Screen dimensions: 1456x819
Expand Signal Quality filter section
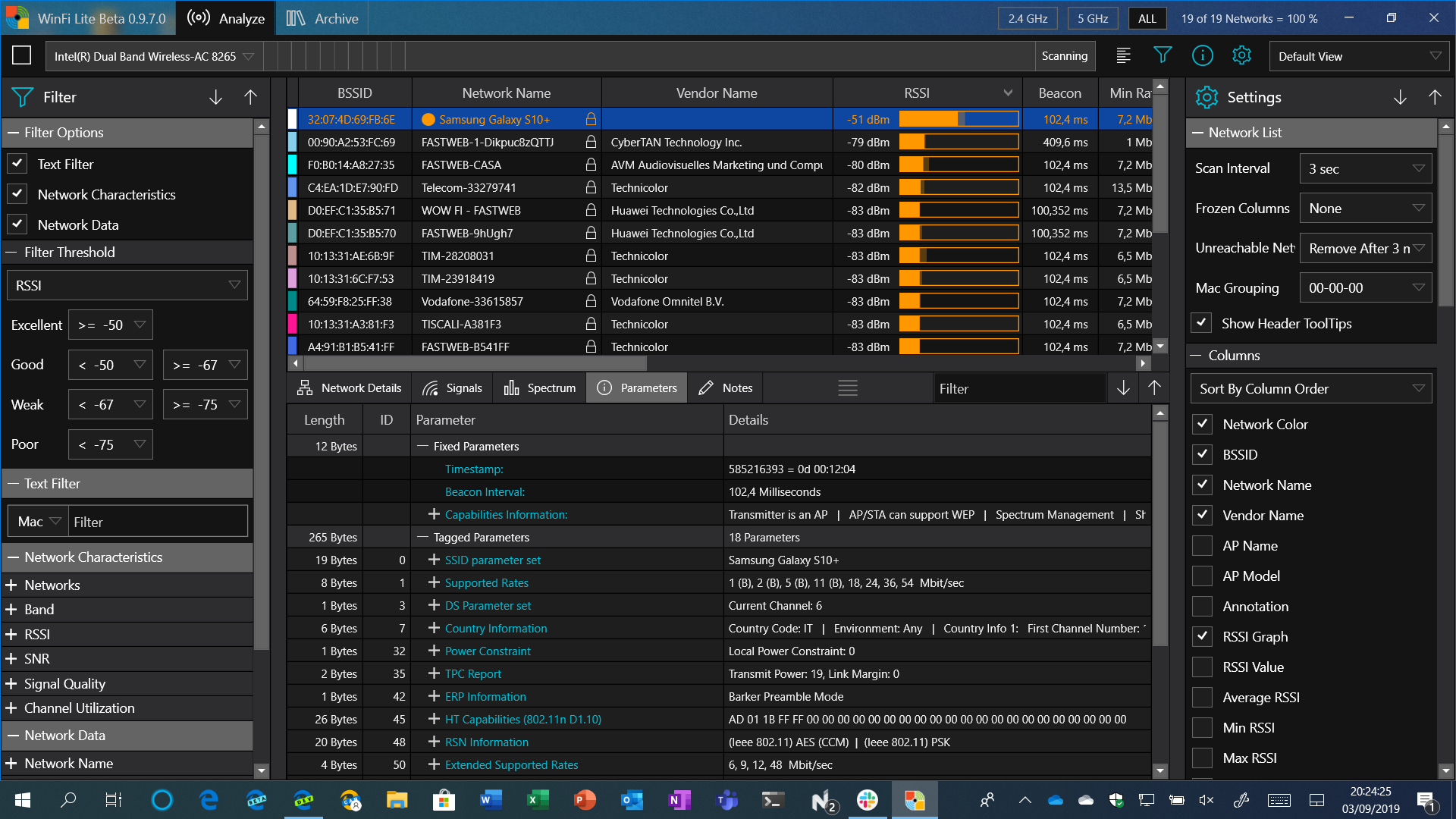click(x=11, y=683)
